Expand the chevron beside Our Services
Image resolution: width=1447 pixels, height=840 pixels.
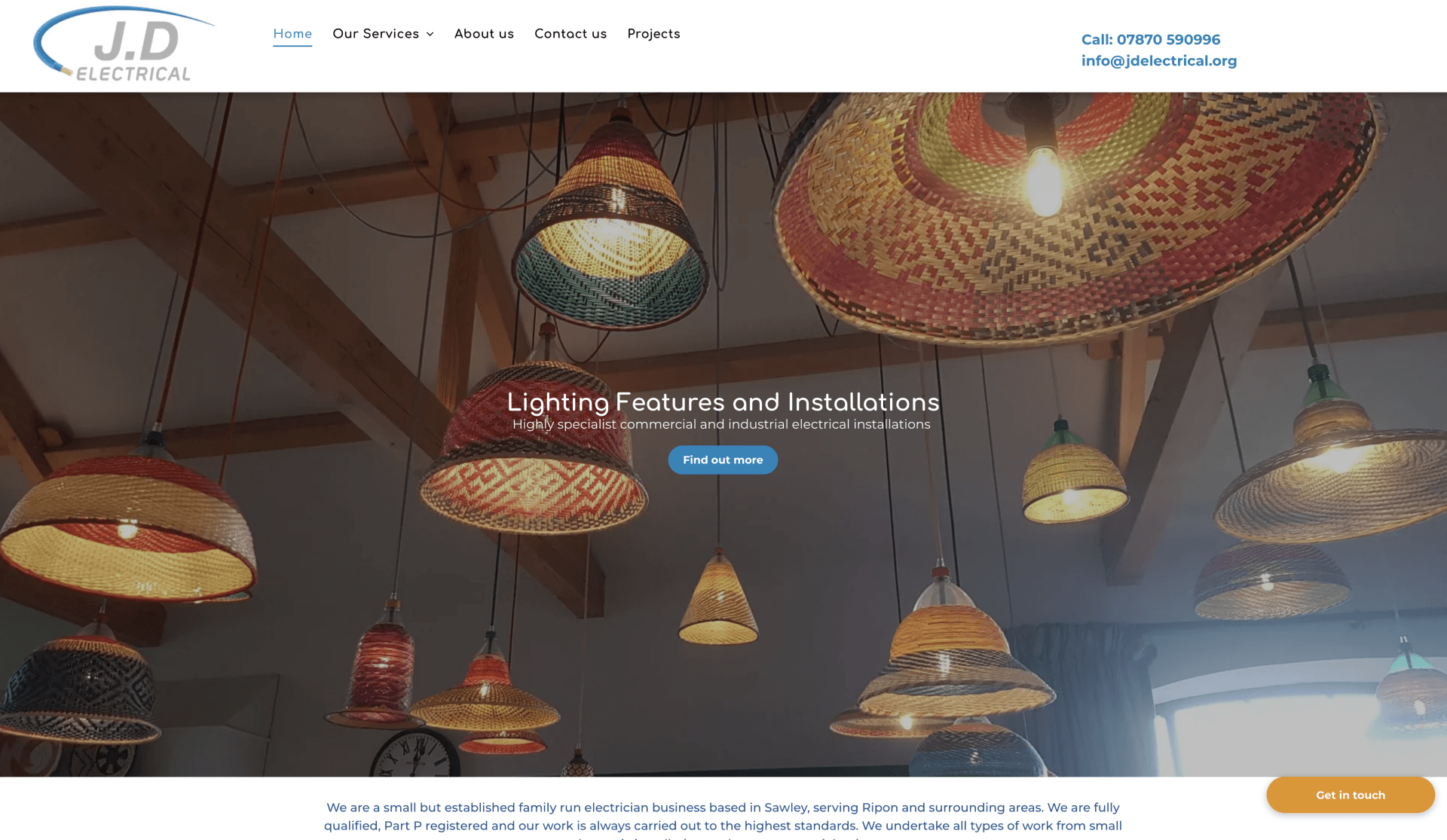click(430, 35)
